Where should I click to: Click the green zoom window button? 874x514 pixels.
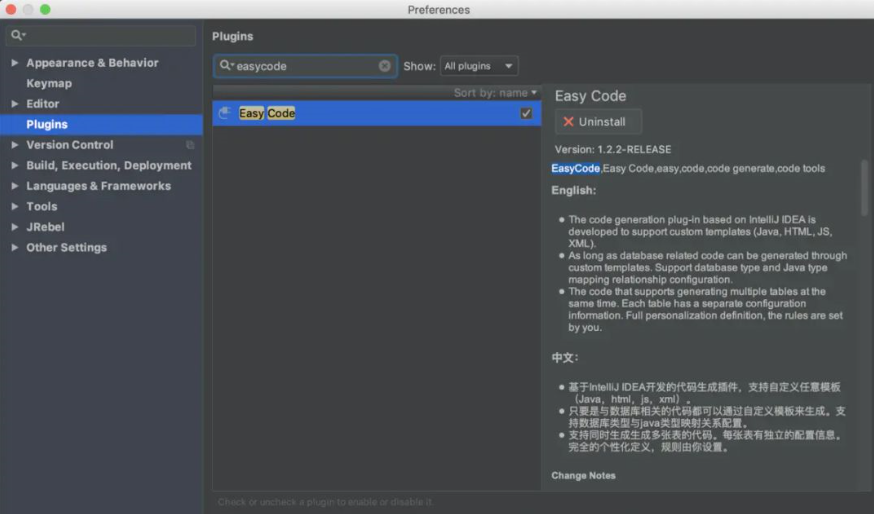(45, 9)
